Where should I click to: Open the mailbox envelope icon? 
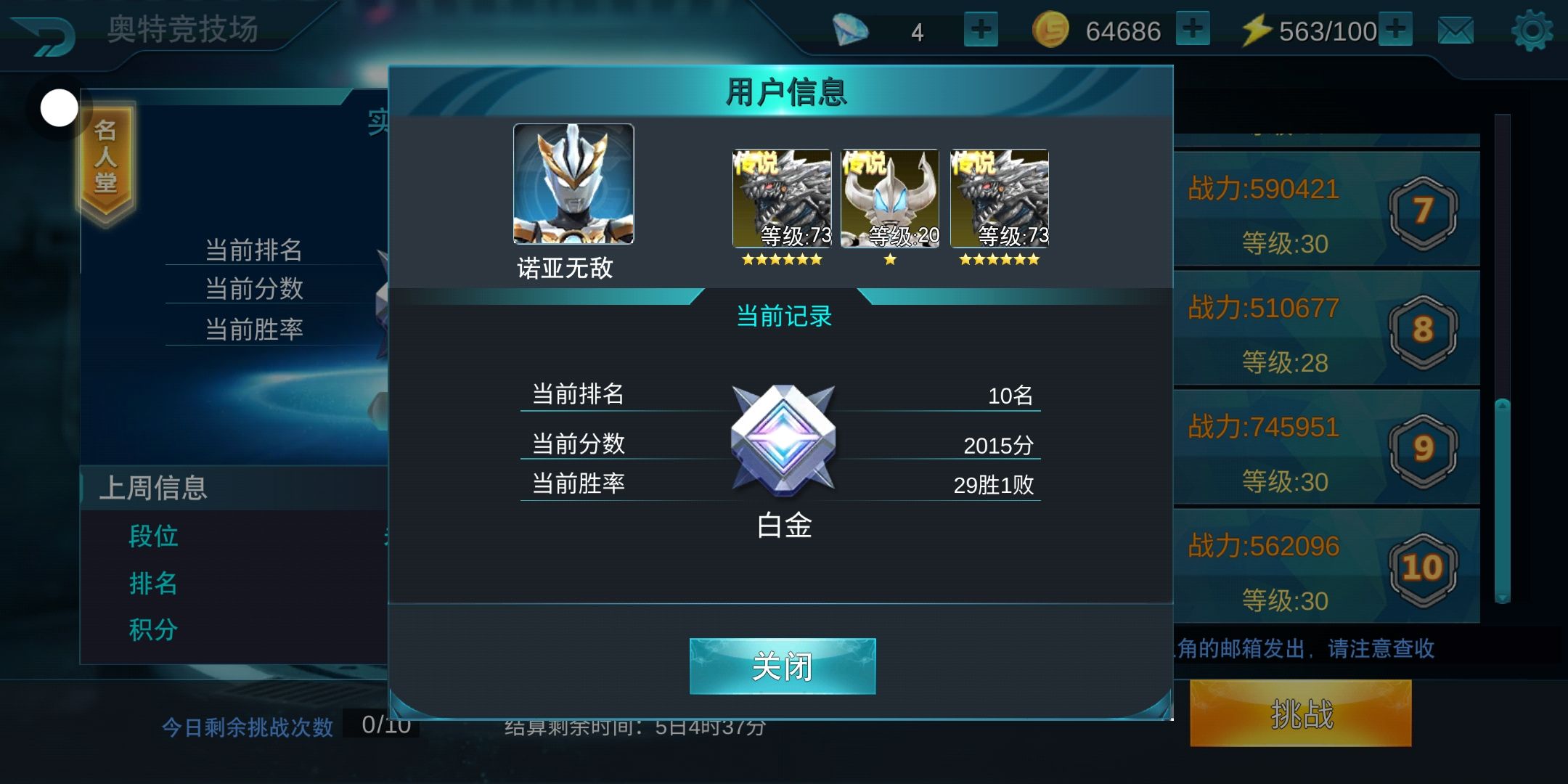click(x=1455, y=31)
